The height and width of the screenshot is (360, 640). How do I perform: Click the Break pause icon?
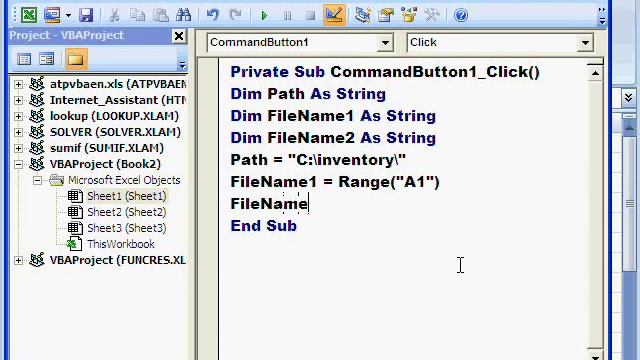tap(287, 15)
